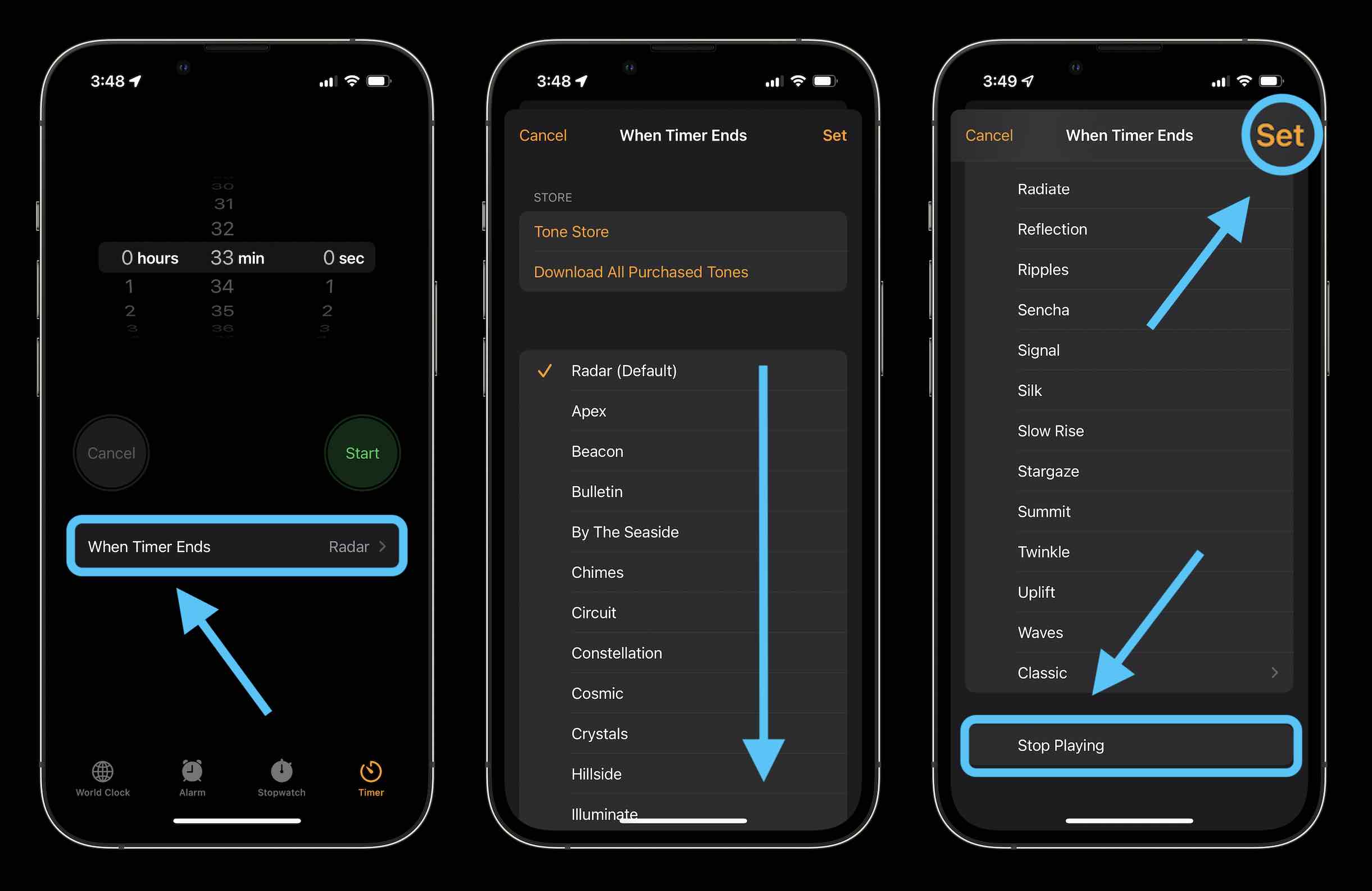Viewport: 1372px width, 891px height.
Task: Open the Tone Store link
Action: click(571, 231)
